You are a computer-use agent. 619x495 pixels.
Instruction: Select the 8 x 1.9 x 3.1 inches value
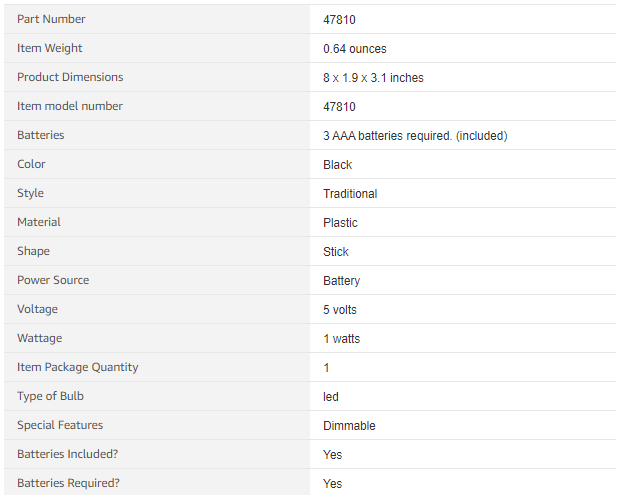click(373, 78)
